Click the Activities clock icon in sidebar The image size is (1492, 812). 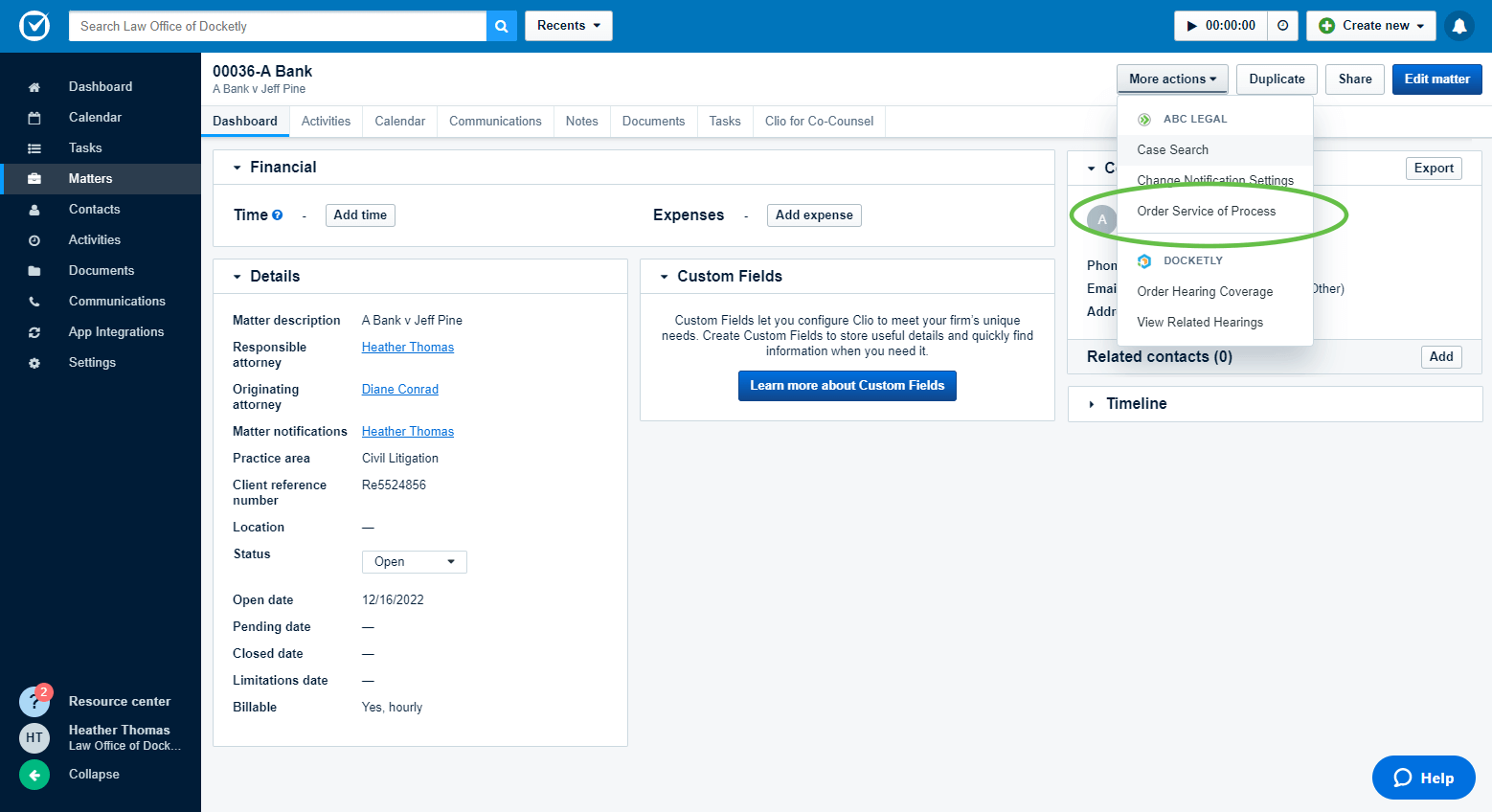[34, 240]
